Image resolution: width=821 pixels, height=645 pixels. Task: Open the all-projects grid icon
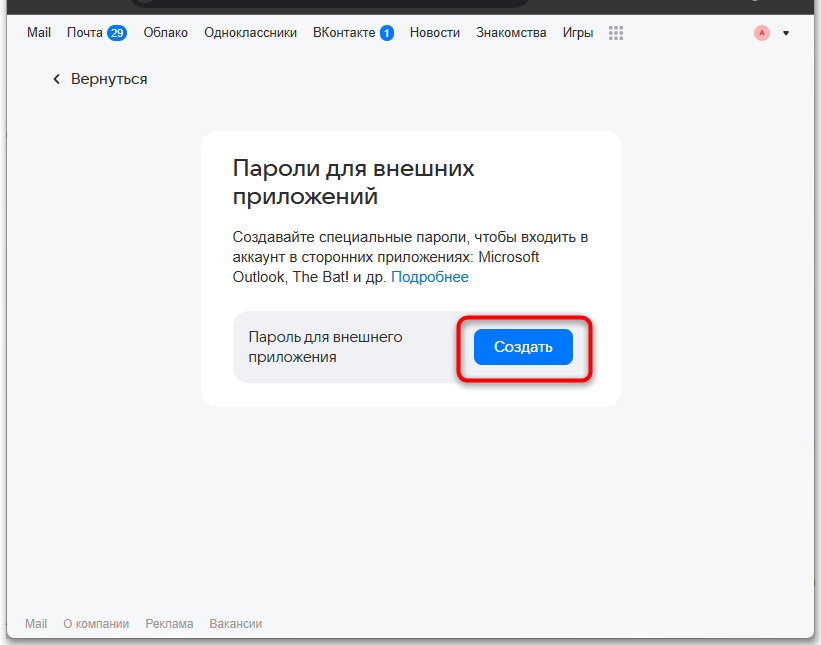point(616,33)
